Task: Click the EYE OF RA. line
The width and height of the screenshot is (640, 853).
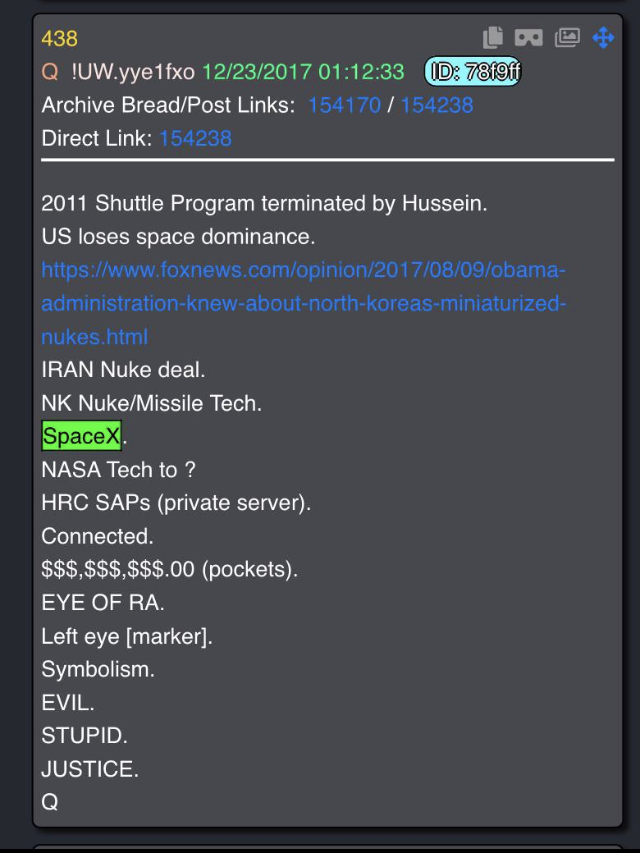Action: tap(102, 602)
